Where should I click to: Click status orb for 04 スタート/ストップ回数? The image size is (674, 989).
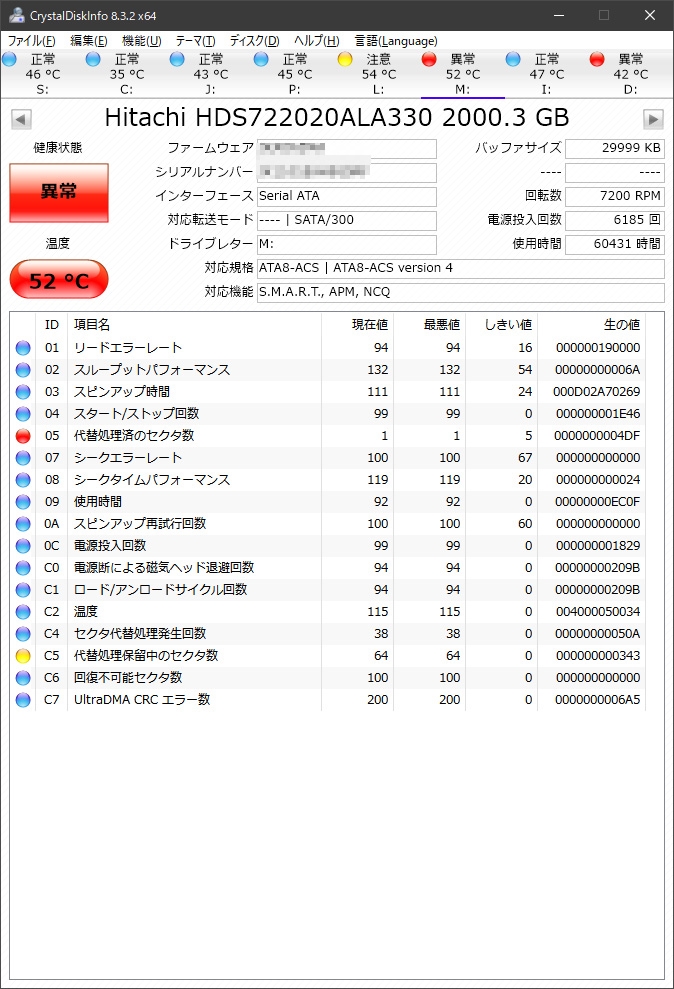pyautogui.click(x=23, y=414)
